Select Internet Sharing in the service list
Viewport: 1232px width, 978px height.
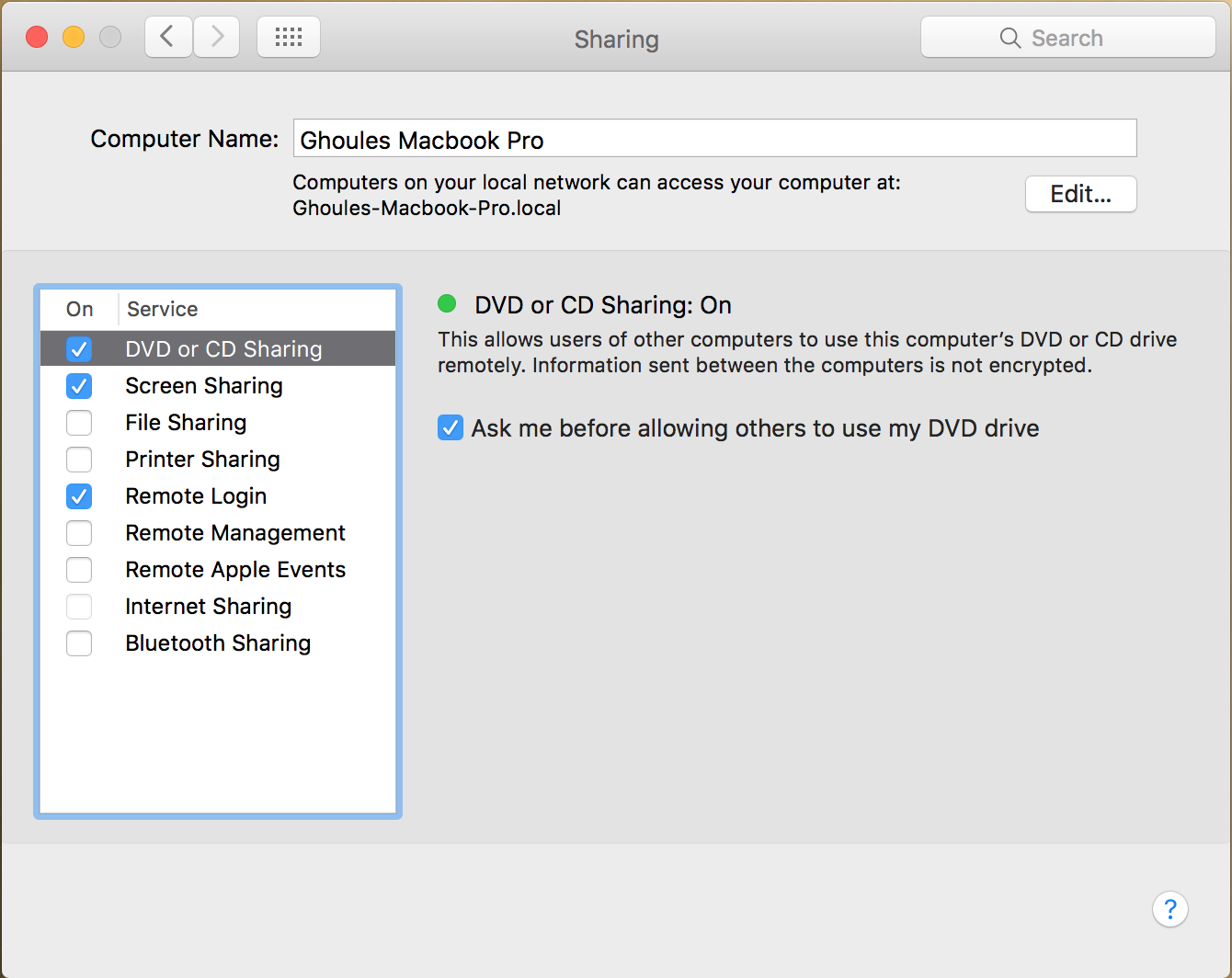209,607
